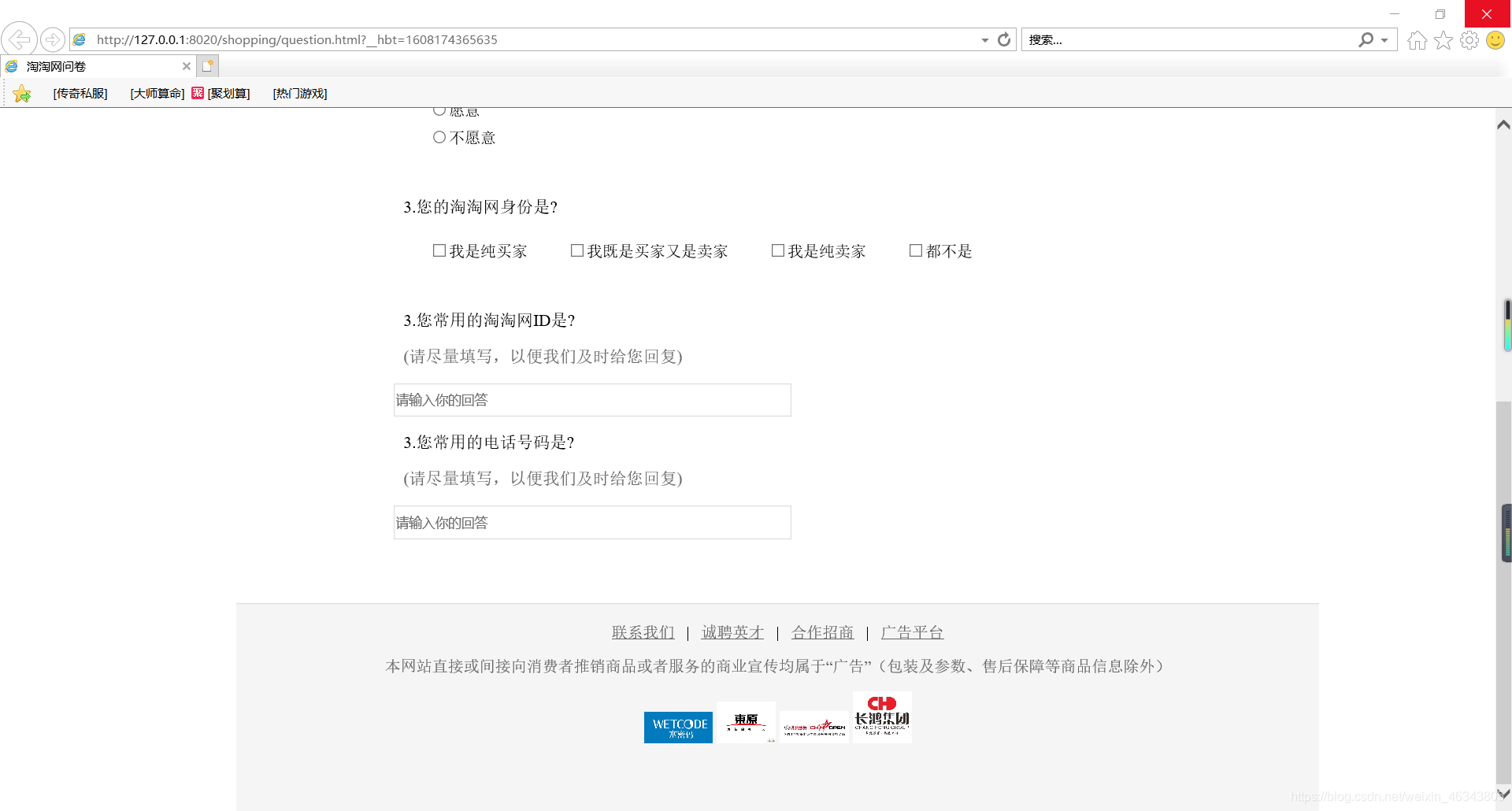The height and width of the screenshot is (811, 1512).
Task: Restore down the browser window
Action: tap(1440, 14)
